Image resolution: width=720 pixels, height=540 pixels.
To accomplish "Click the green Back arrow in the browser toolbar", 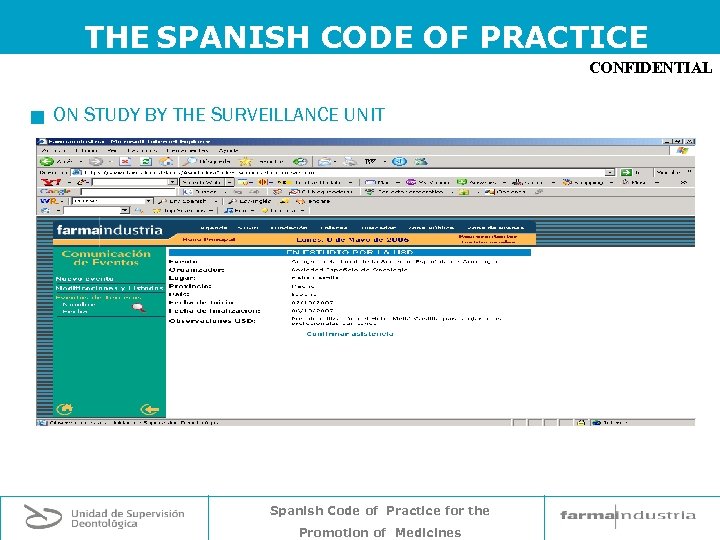I will [46, 162].
